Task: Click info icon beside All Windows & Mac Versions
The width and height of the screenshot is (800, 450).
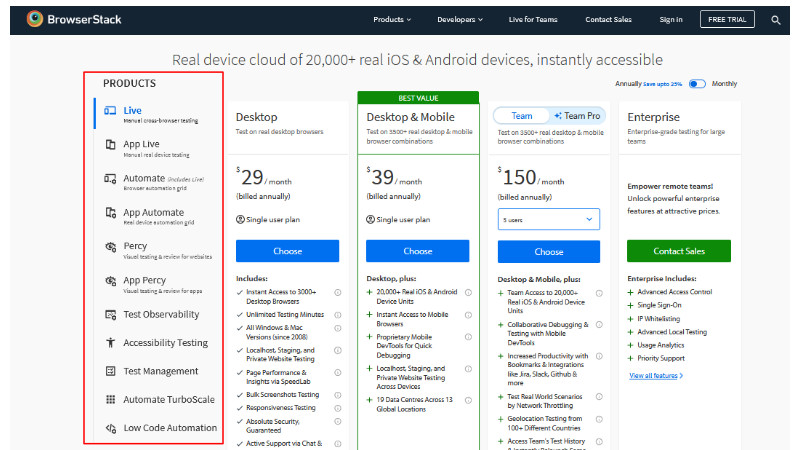Action: click(338, 328)
